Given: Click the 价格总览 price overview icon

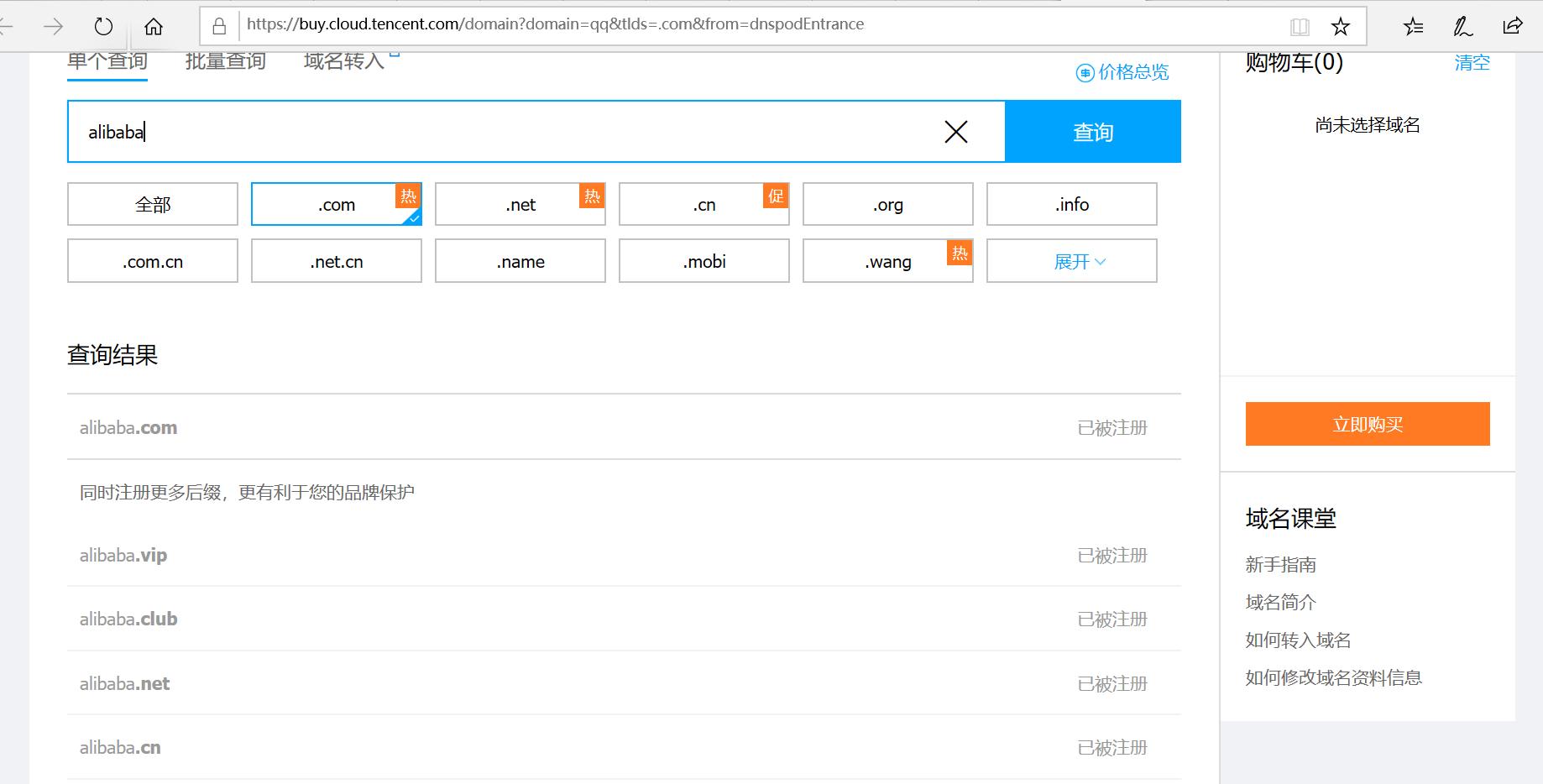Looking at the screenshot, I should coord(1085,73).
